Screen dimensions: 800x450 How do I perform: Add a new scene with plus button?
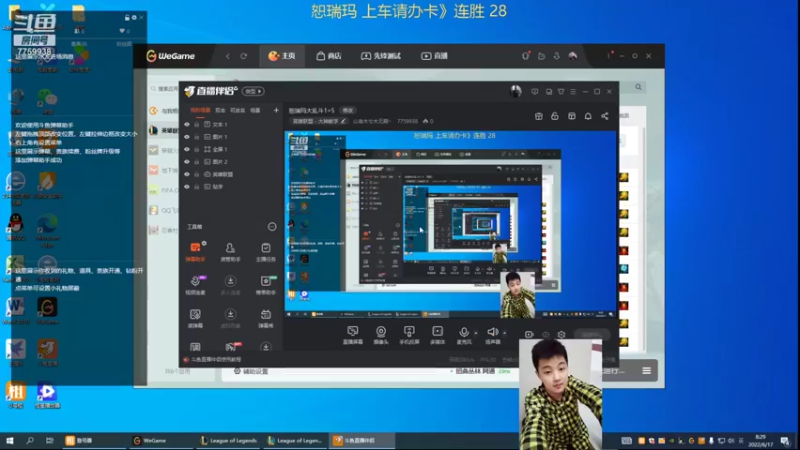276,110
